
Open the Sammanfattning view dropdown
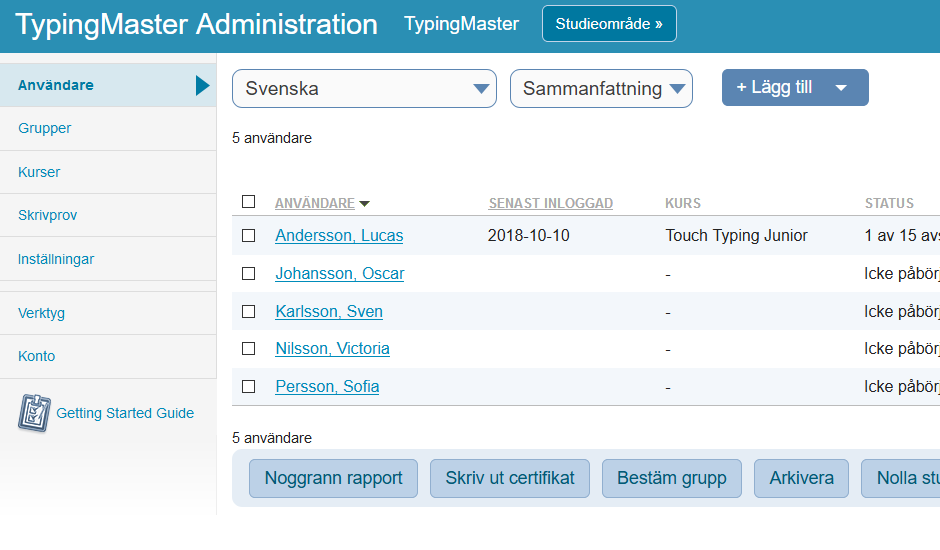coord(601,89)
